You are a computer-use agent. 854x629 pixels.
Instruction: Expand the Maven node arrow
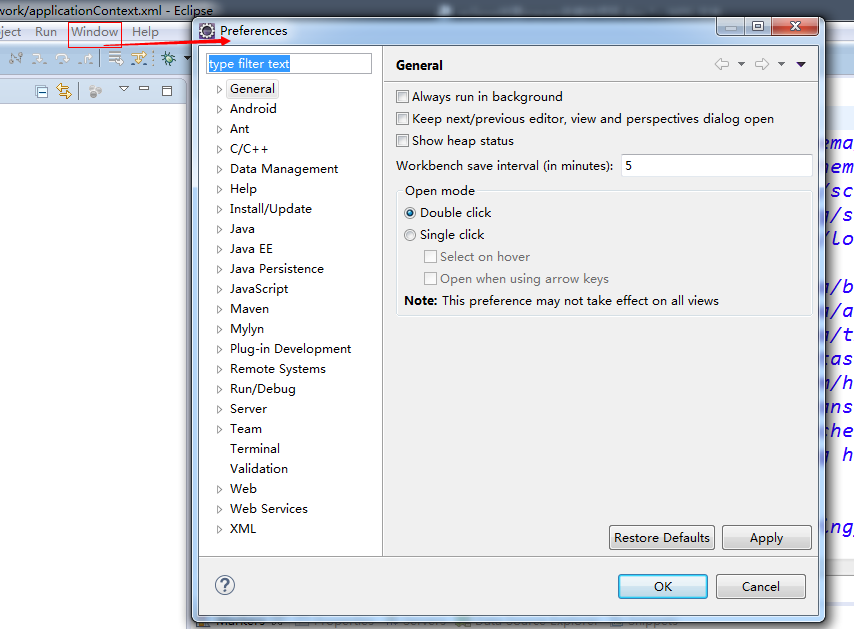click(x=219, y=309)
